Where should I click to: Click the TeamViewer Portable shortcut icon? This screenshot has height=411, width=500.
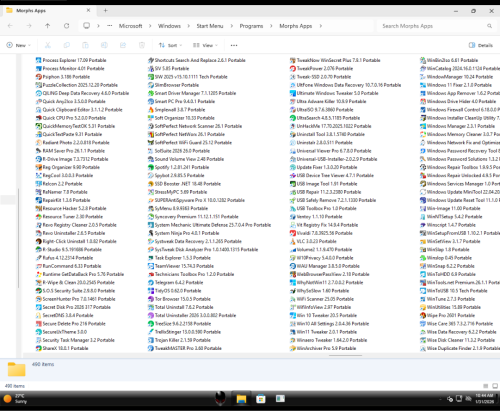pos(151,266)
